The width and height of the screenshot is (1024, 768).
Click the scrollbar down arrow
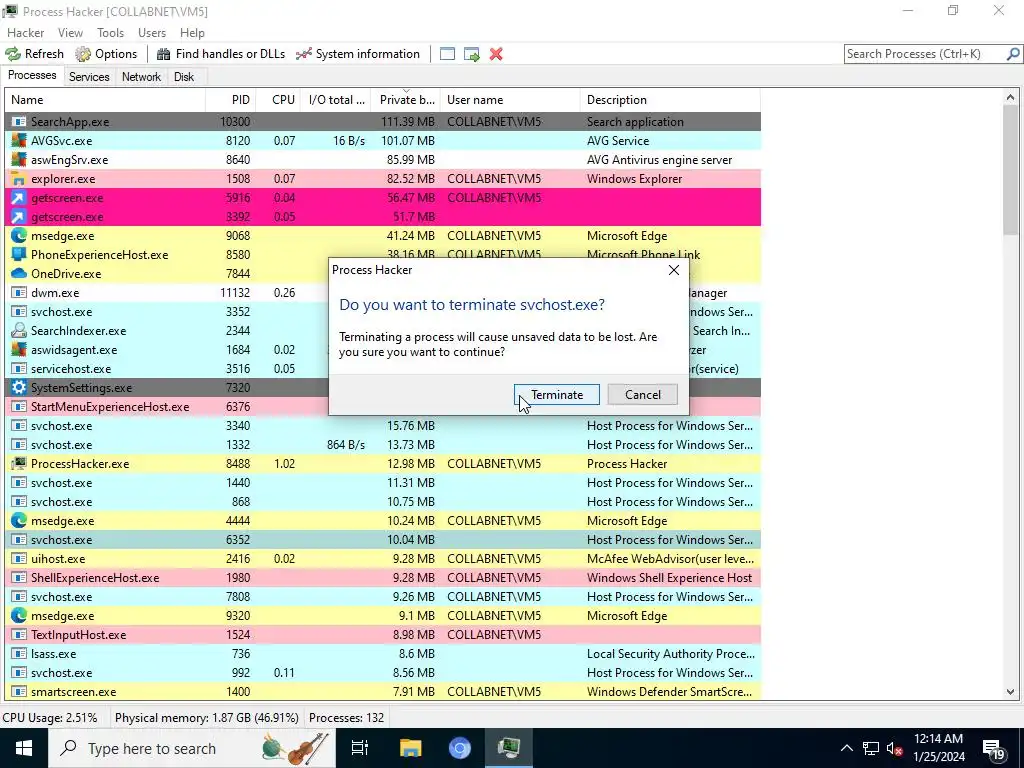1010,692
